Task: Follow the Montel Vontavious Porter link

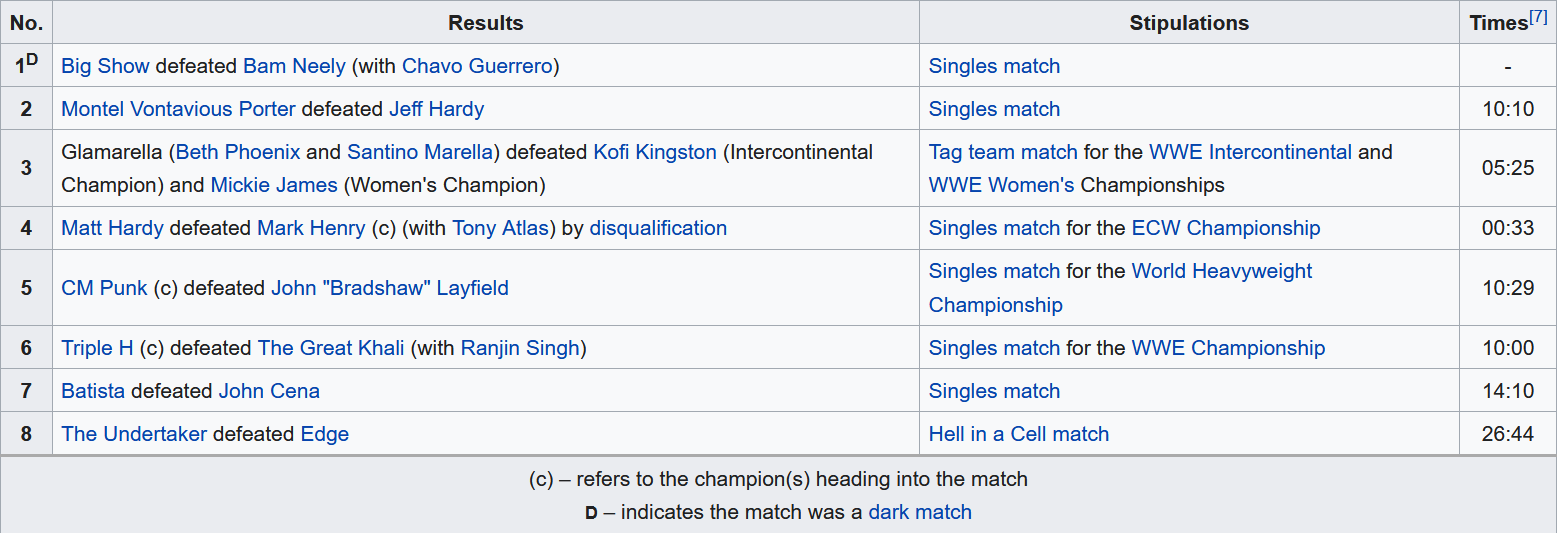Action: 178,109
